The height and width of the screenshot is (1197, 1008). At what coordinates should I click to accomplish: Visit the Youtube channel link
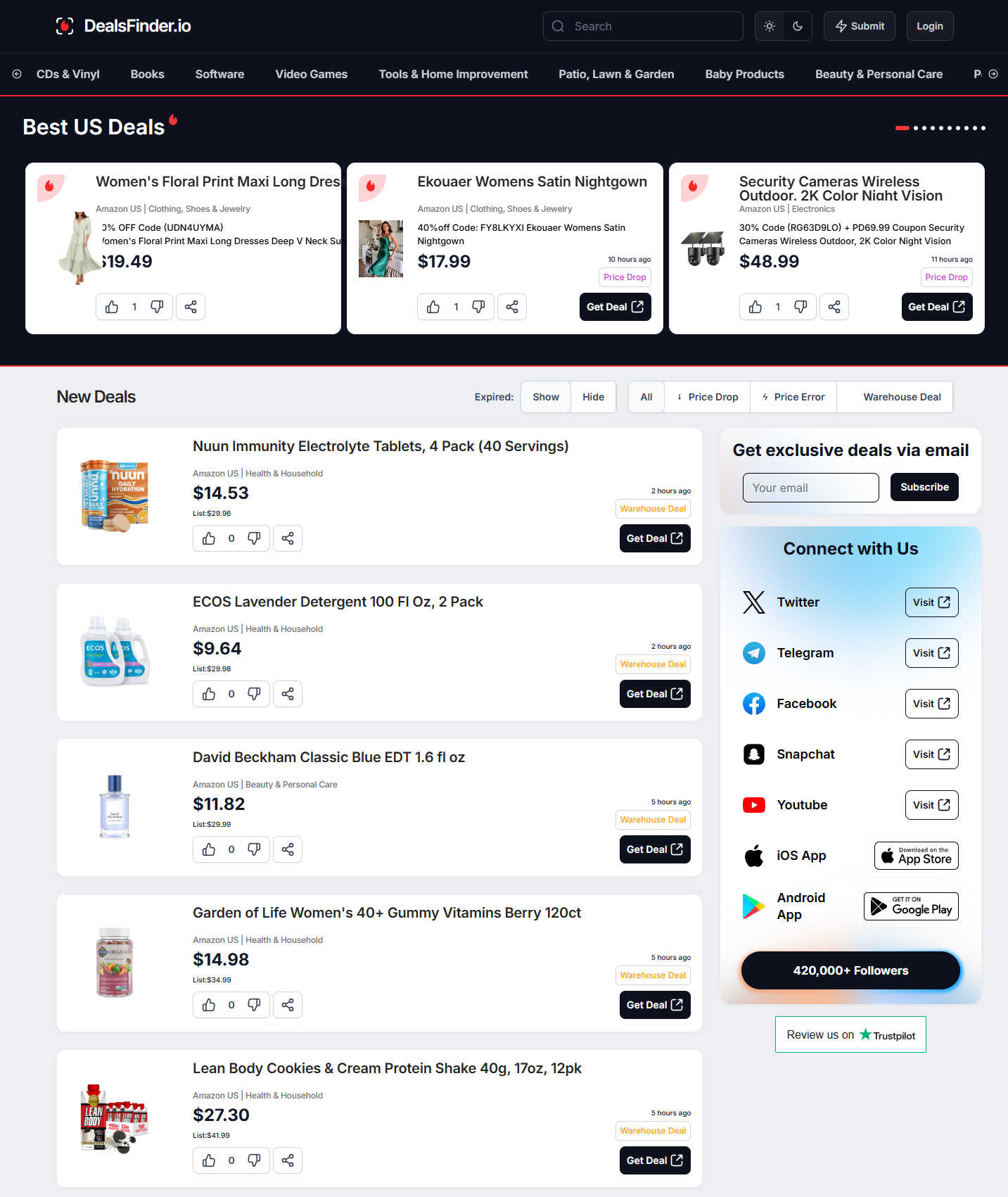[931, 805]
